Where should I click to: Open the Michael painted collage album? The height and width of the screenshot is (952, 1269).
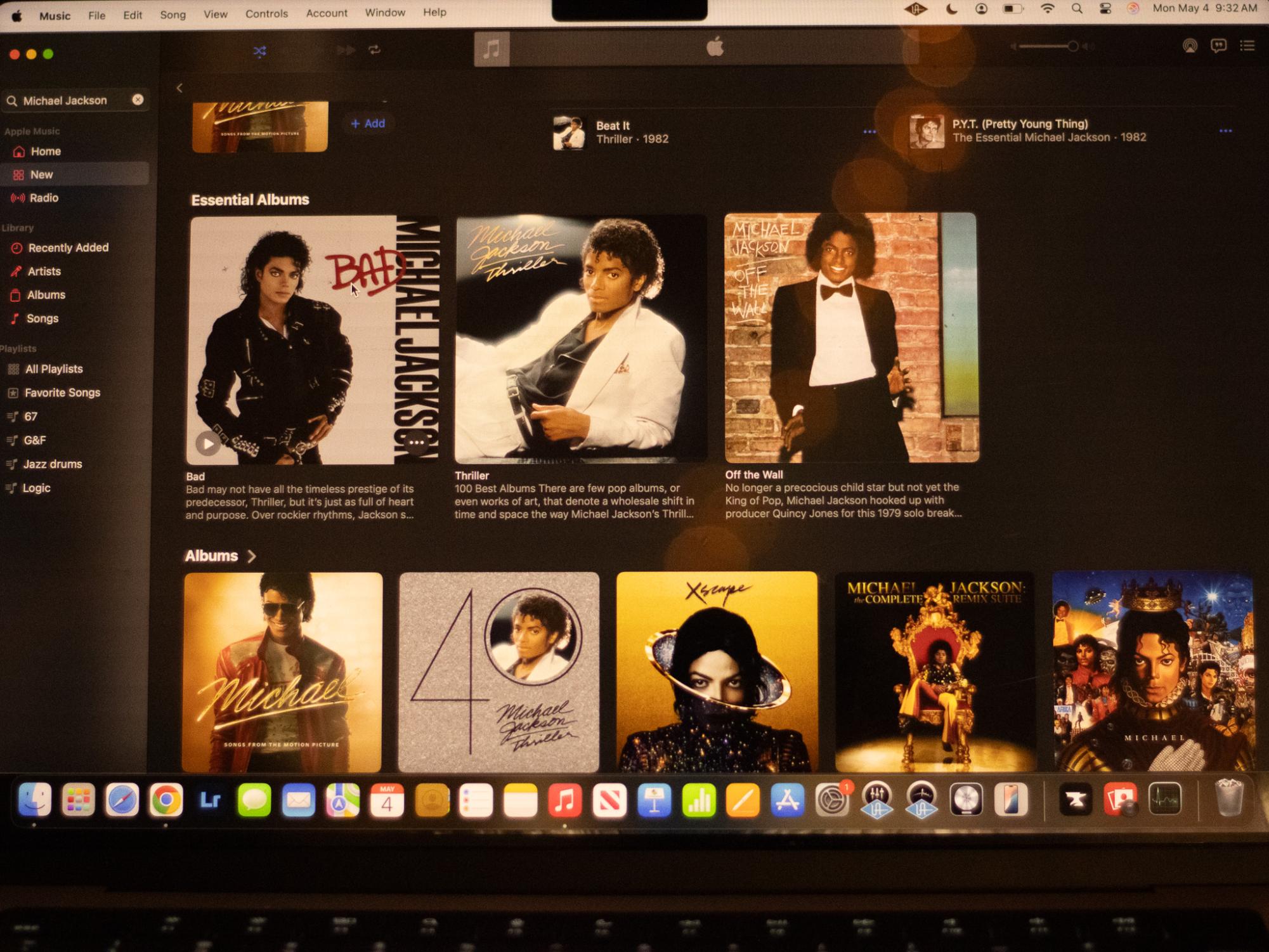pyautogui.click(x=1153, y=671)
